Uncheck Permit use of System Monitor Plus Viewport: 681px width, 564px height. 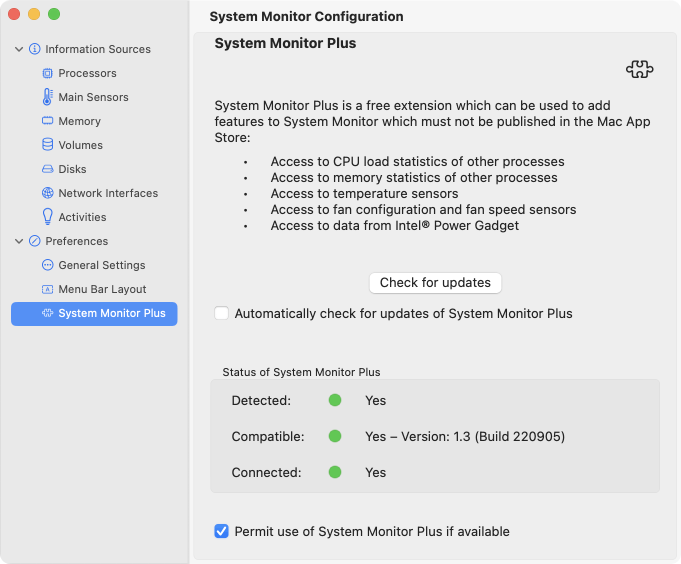pyautogui.click(x=221, y=531)
